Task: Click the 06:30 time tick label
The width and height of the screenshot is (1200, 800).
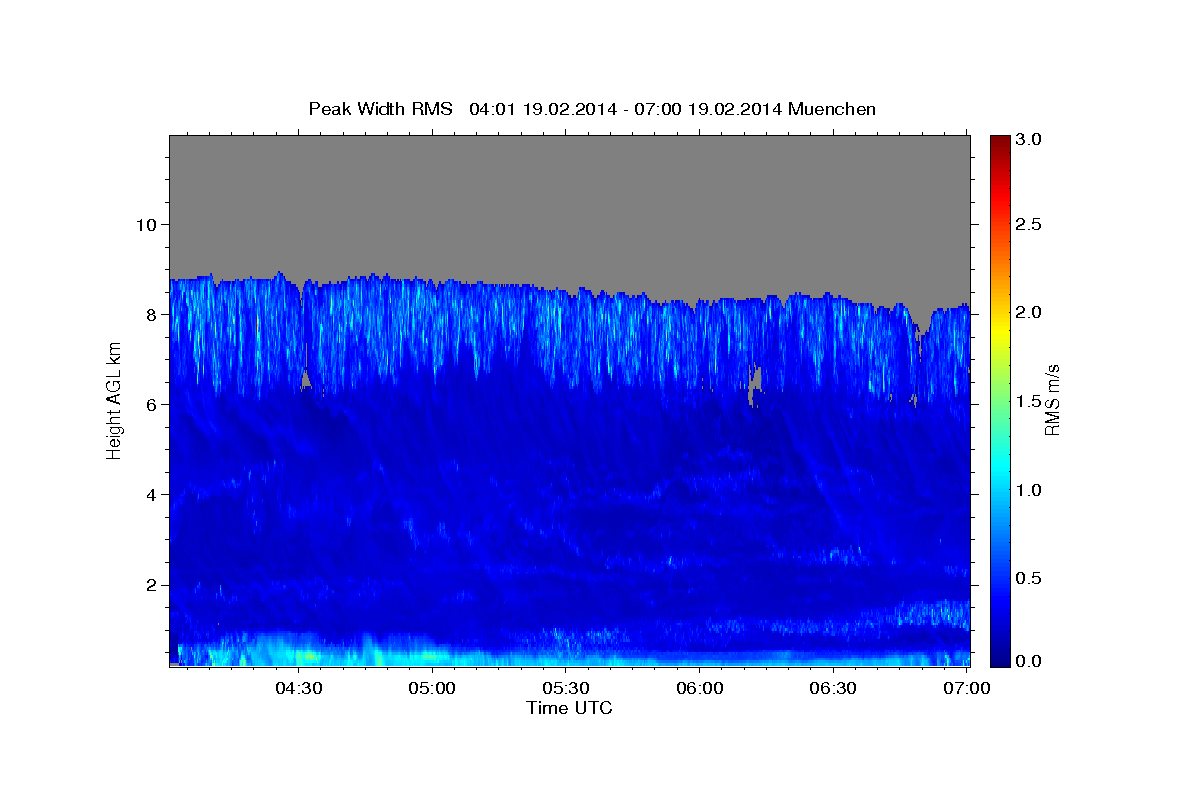Action: (832, 689)
